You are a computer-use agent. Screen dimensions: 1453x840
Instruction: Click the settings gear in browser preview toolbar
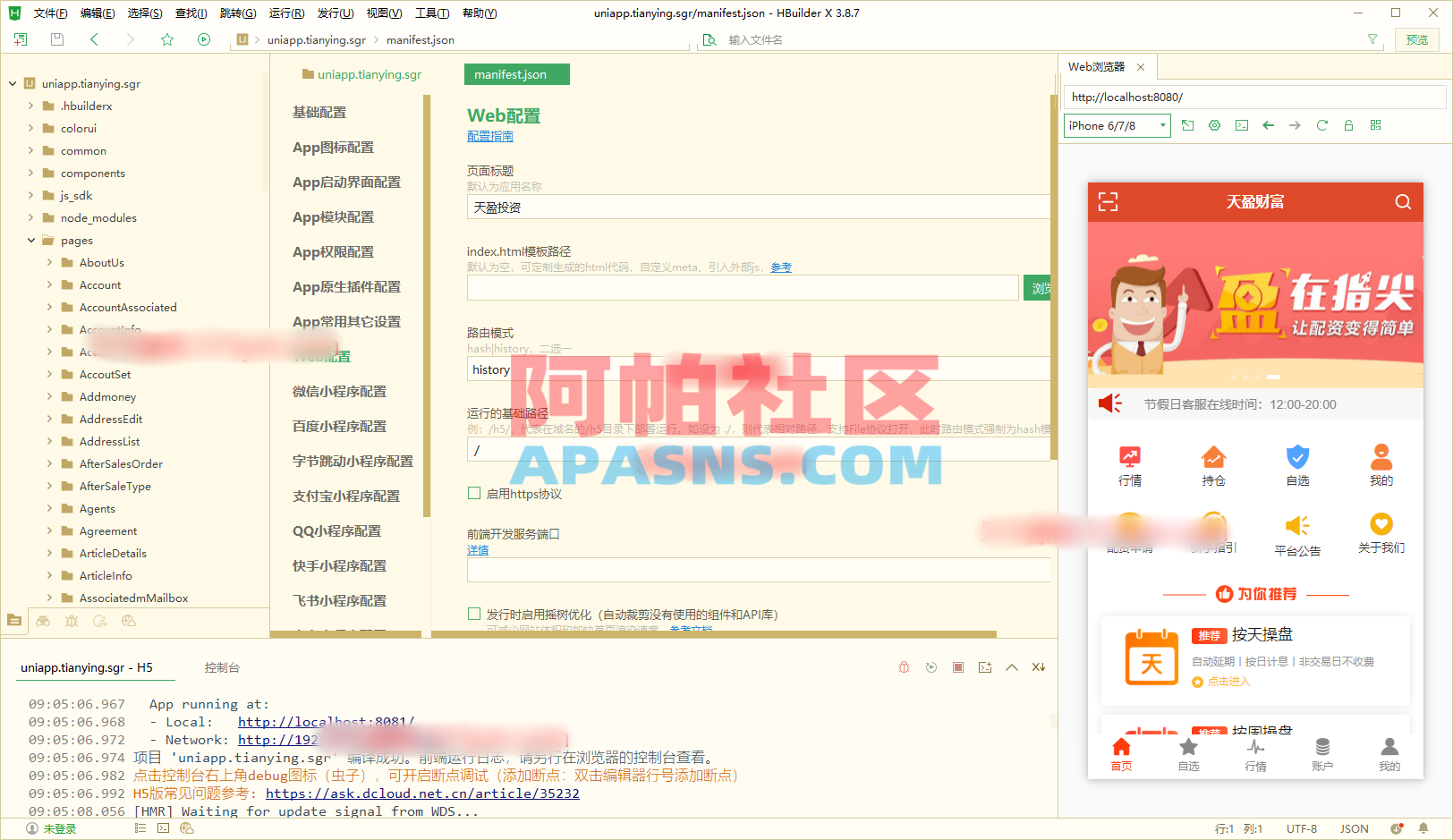[x=1214, y=125]
